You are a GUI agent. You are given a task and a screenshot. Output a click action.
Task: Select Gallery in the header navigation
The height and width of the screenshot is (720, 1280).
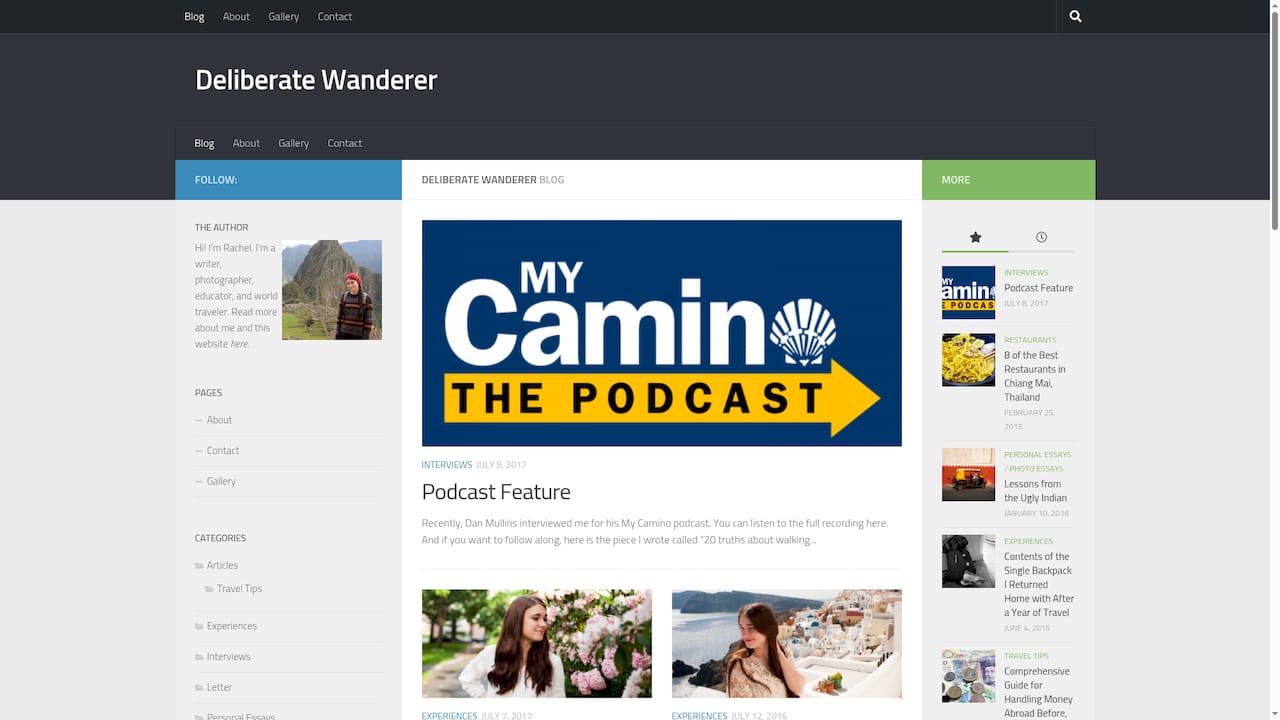coord(294,143)
